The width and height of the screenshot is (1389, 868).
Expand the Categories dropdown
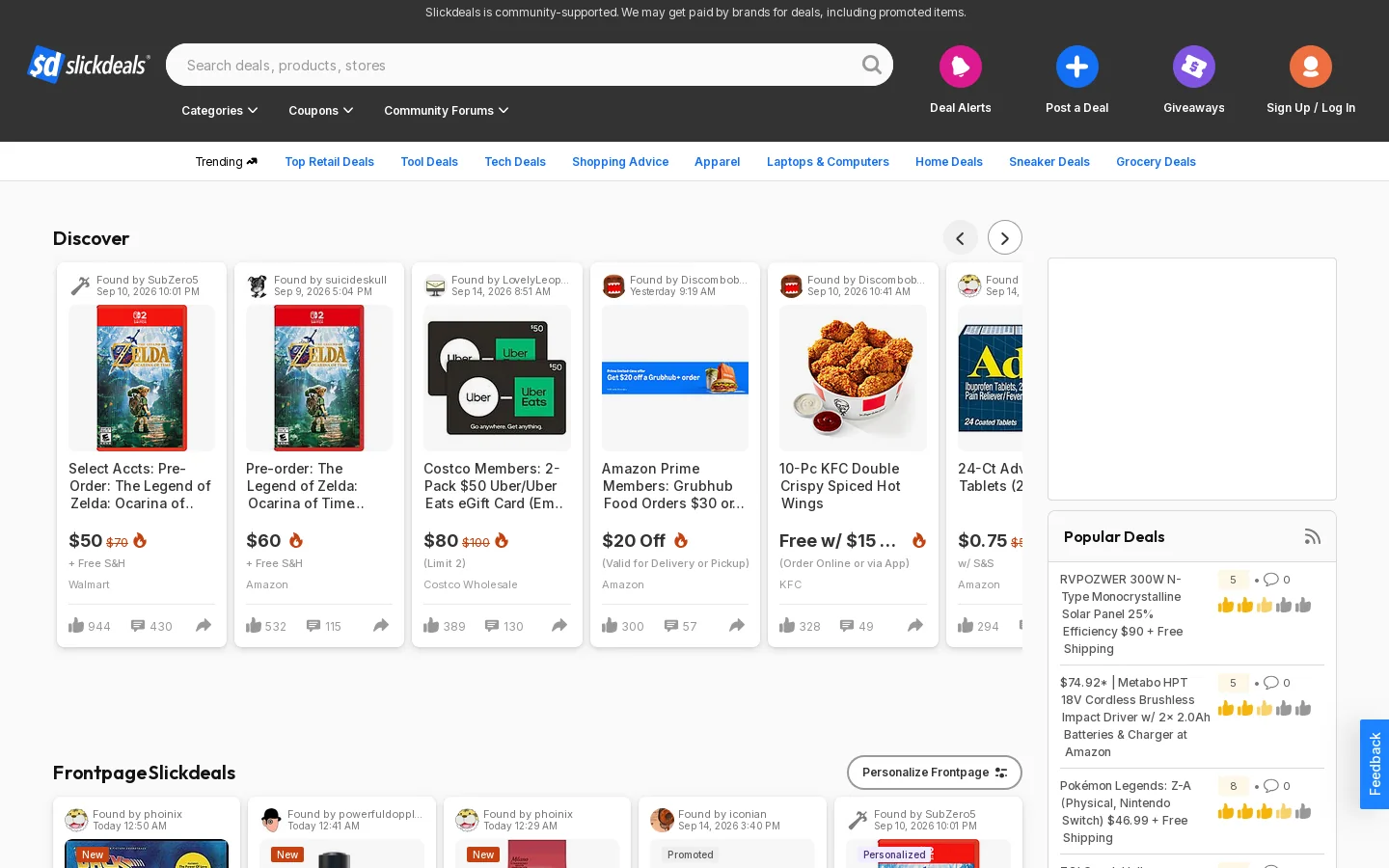tap(220, 111)
